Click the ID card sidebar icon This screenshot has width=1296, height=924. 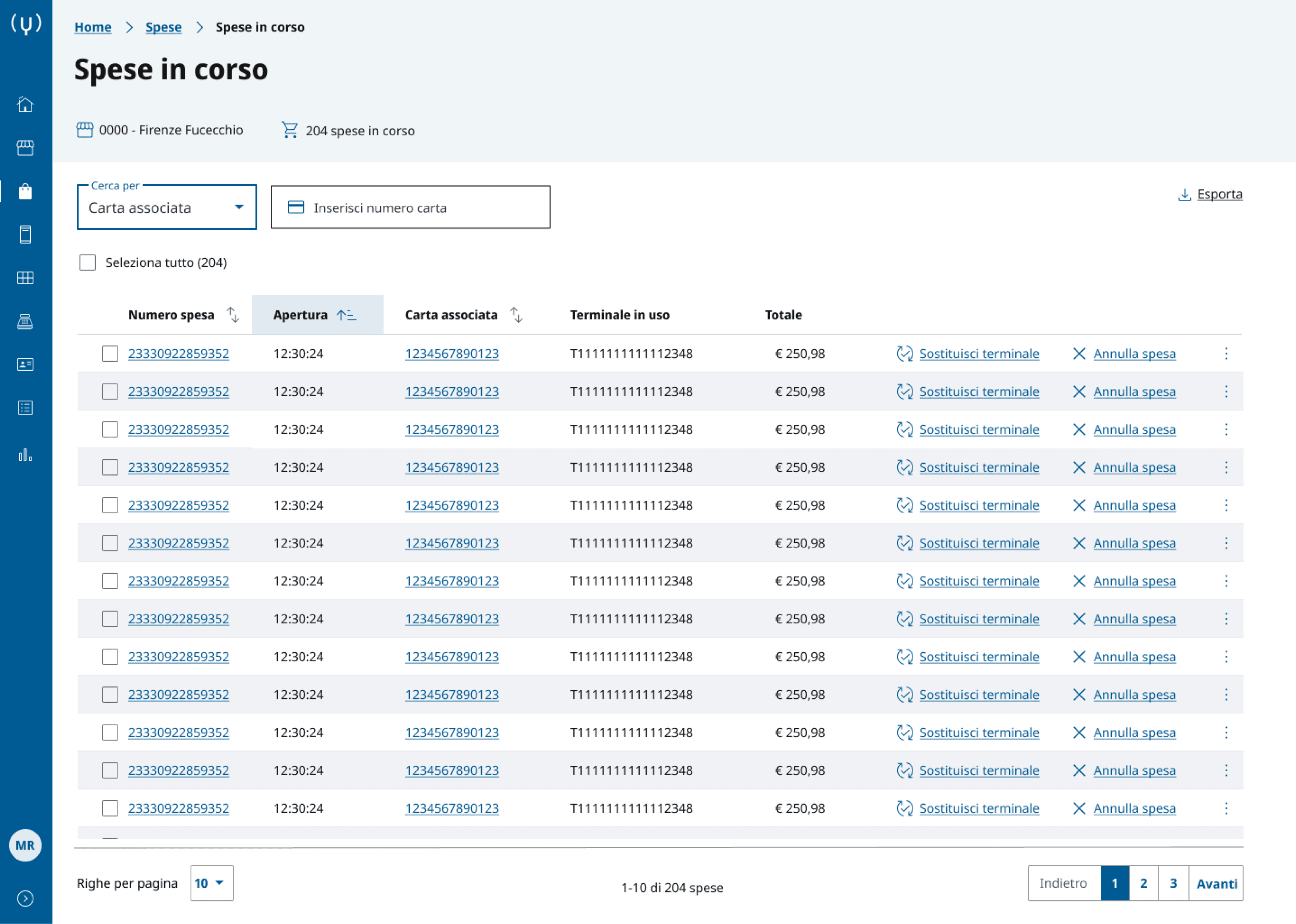(25, 365)
